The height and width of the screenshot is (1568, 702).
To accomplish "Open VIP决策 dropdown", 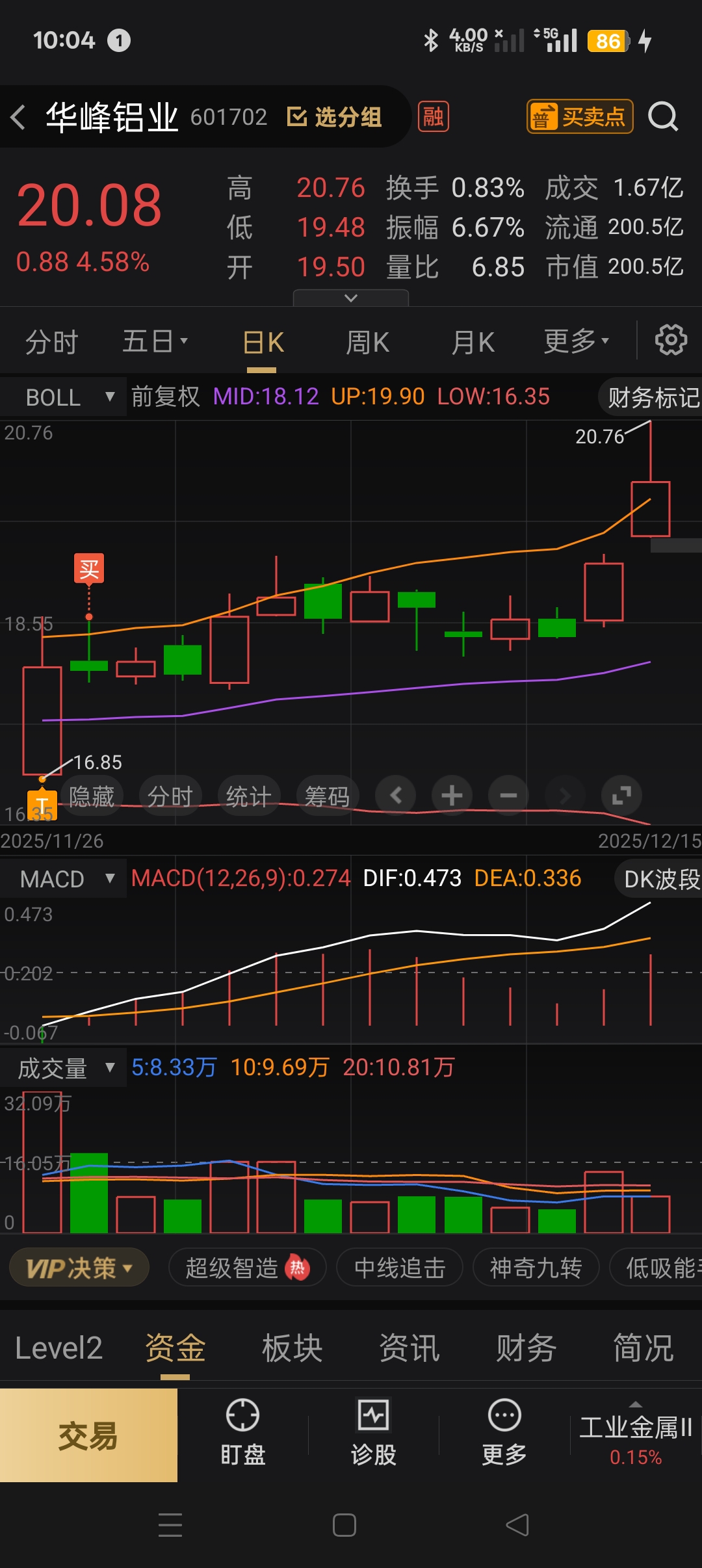I will pos(79,1268).
